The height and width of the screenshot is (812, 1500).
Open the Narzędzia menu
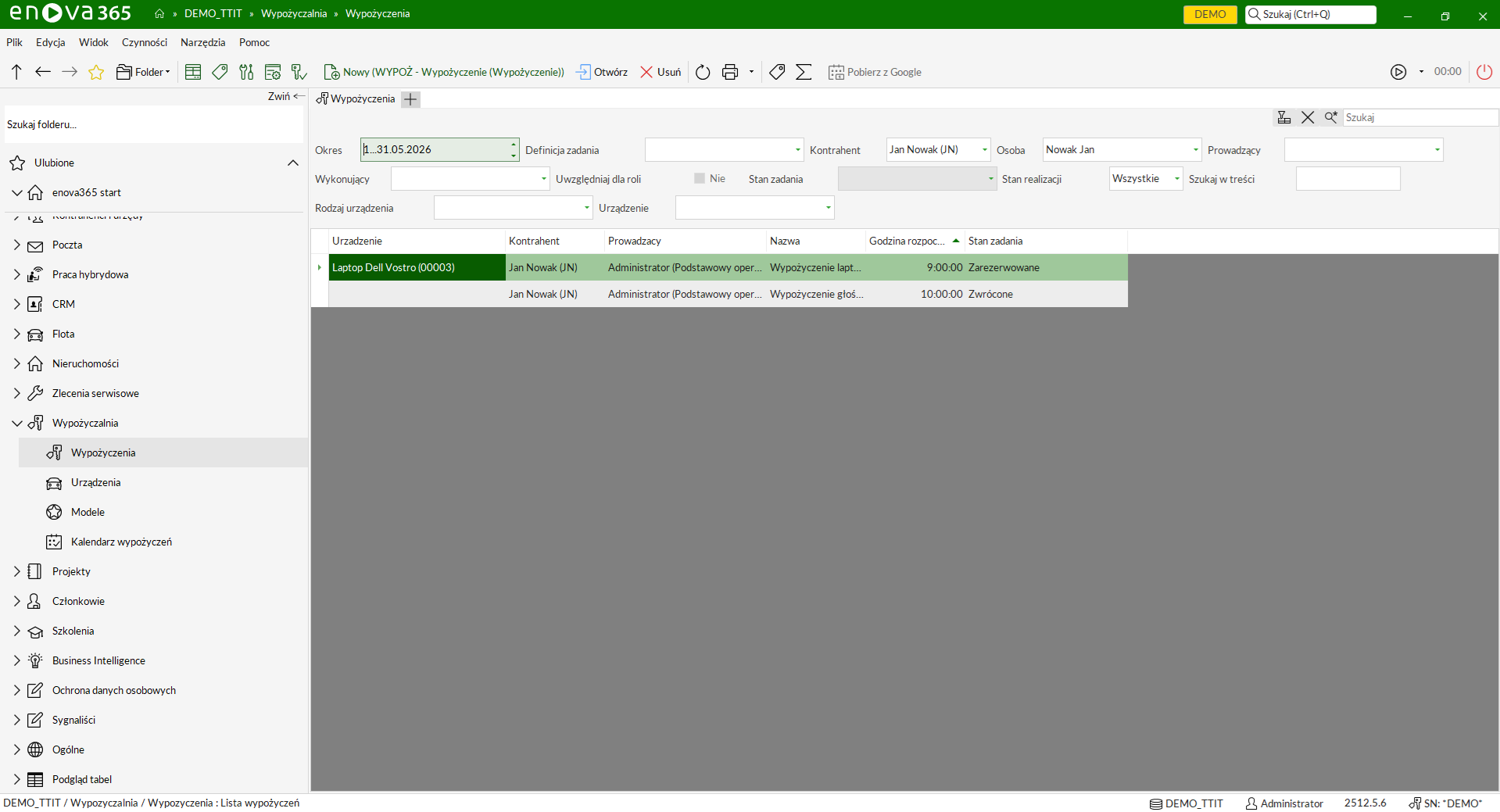[202, 43]
